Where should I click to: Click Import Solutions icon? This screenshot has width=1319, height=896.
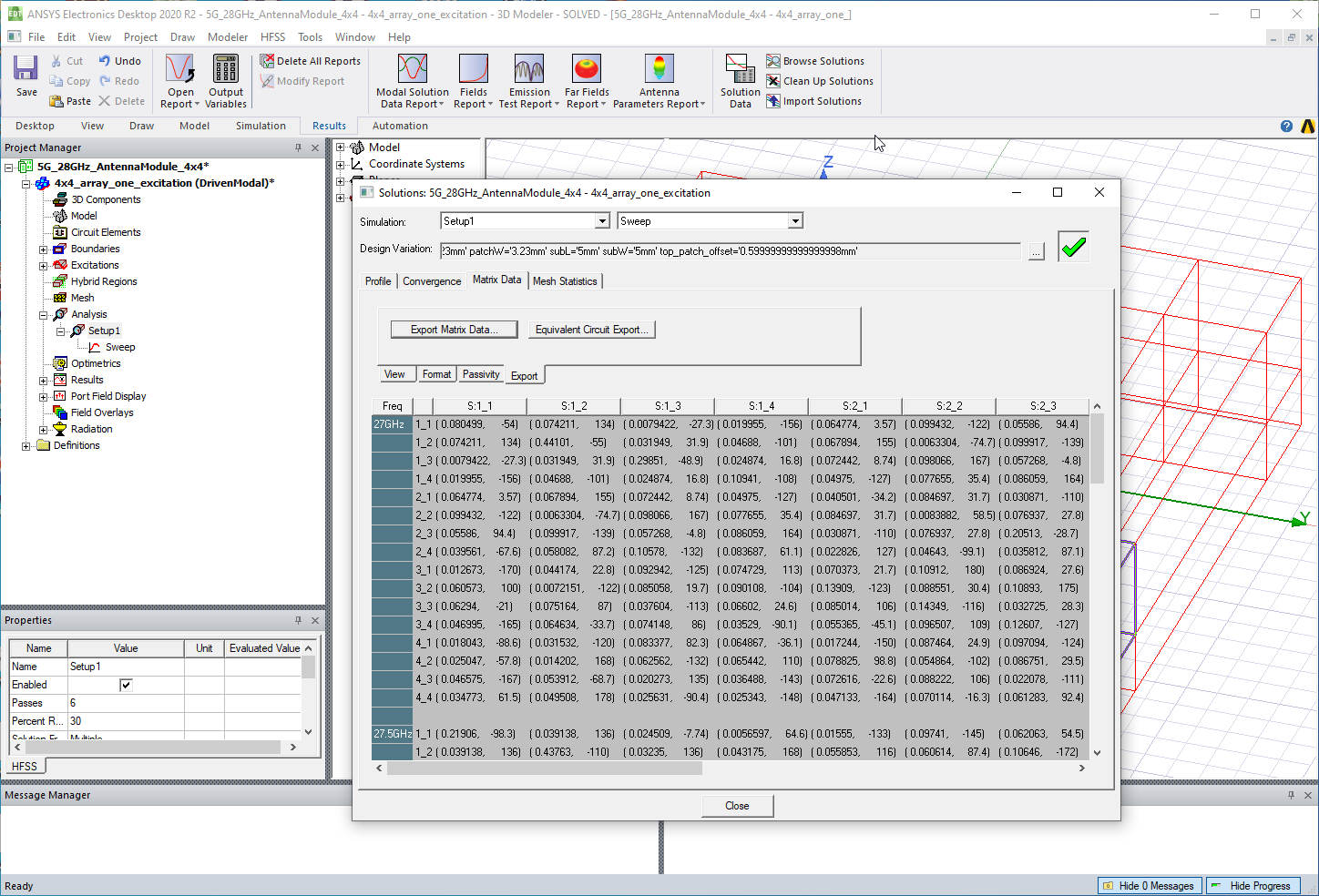tap(773, 101)
